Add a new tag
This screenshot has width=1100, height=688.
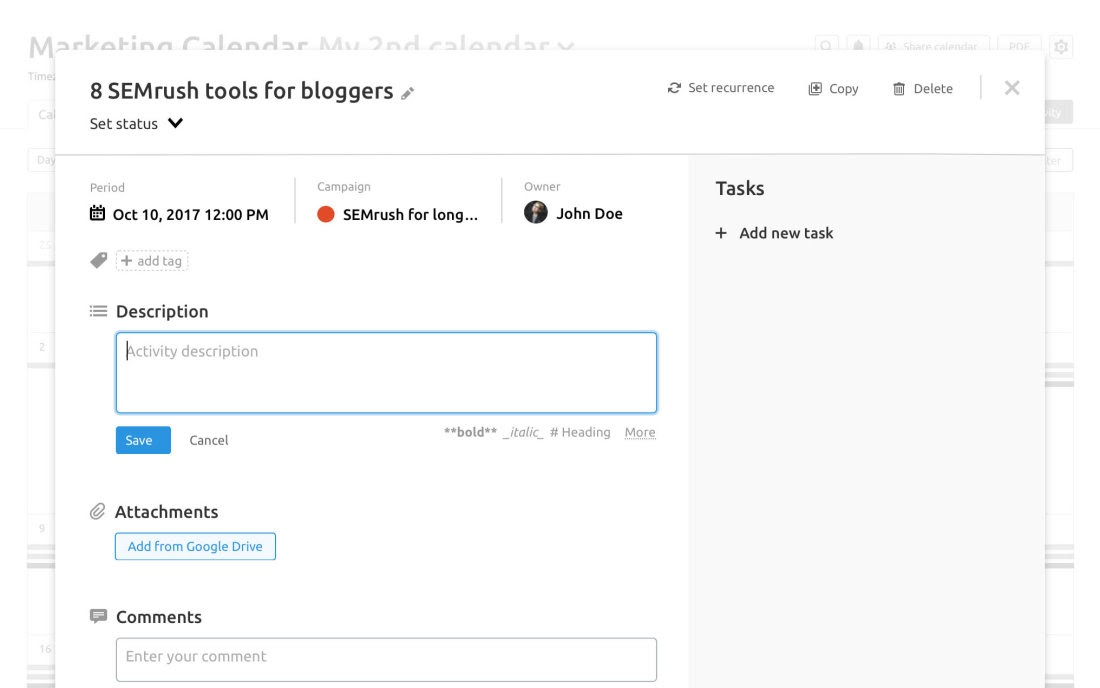[152, 261]
